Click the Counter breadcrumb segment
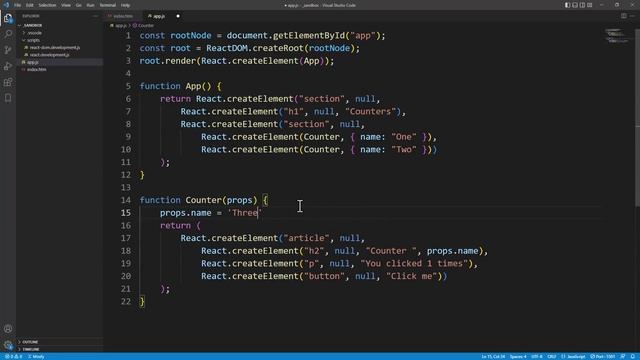 (x=144, y=25)
